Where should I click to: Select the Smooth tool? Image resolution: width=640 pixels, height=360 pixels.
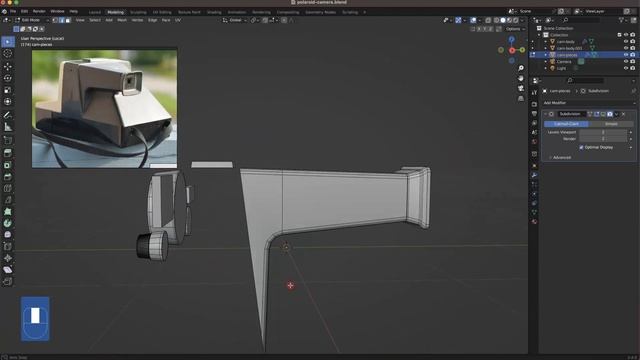[x=8, y=235]
